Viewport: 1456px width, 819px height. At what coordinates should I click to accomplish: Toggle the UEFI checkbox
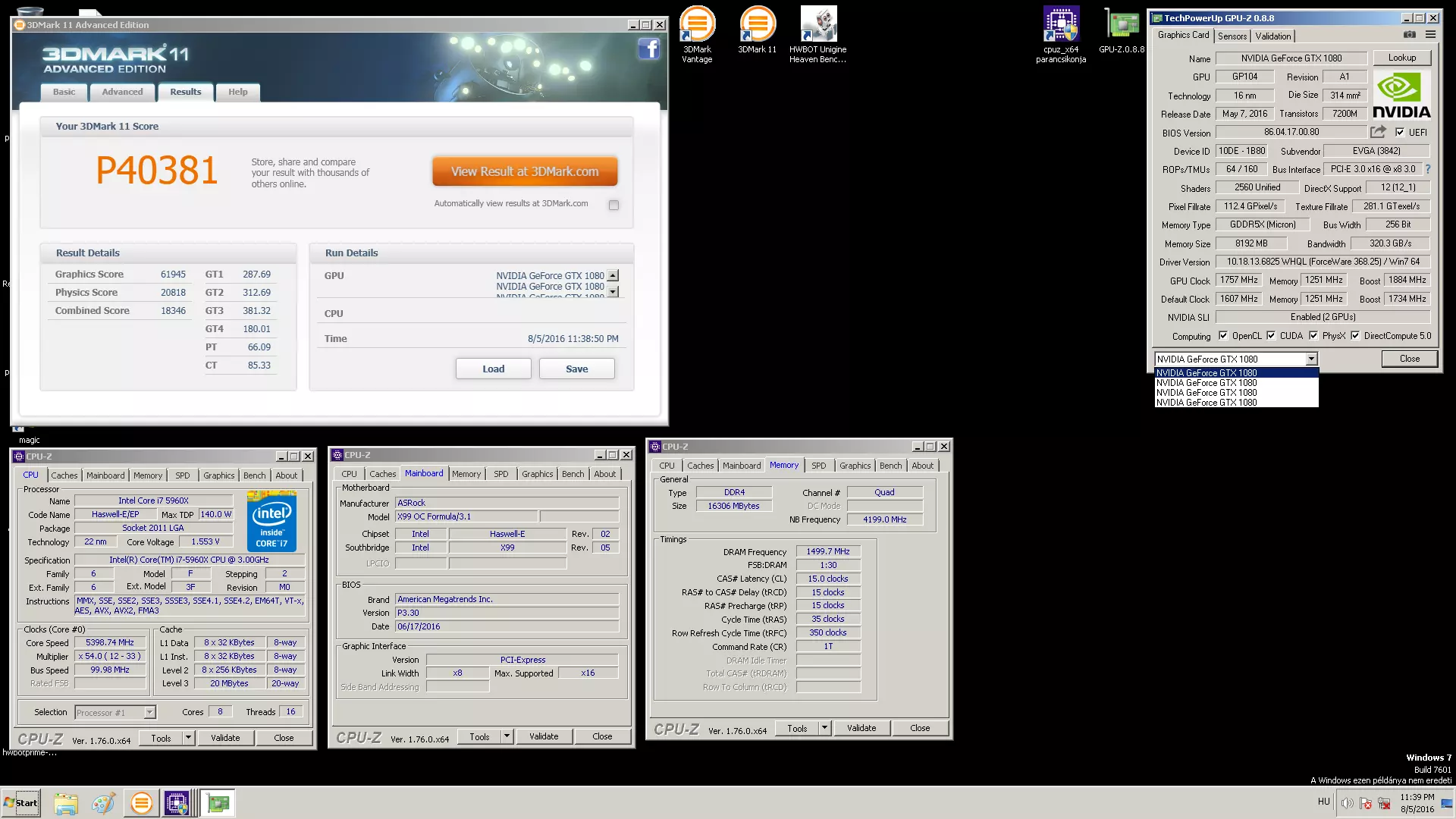coord(1400,132)
